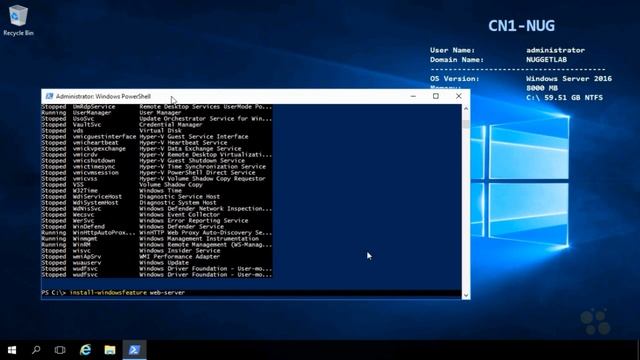Screen dimensions: 640x360
Task: Select the PowerShell taskbar icon
Action: 135,350
